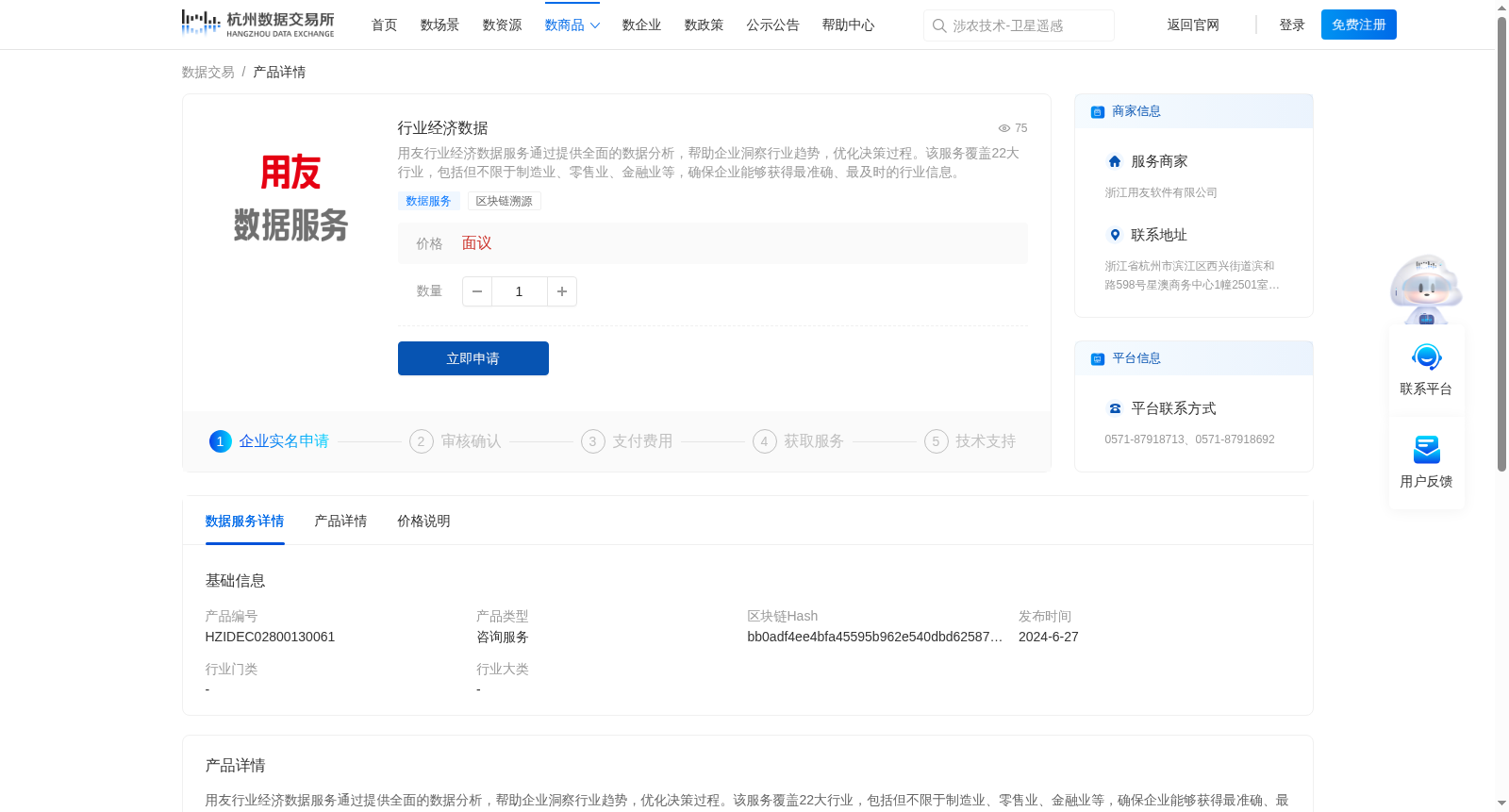Click the 平台联系方式 telephone icon
This screenshot has width=1509, height=812.
(1115, 408)
